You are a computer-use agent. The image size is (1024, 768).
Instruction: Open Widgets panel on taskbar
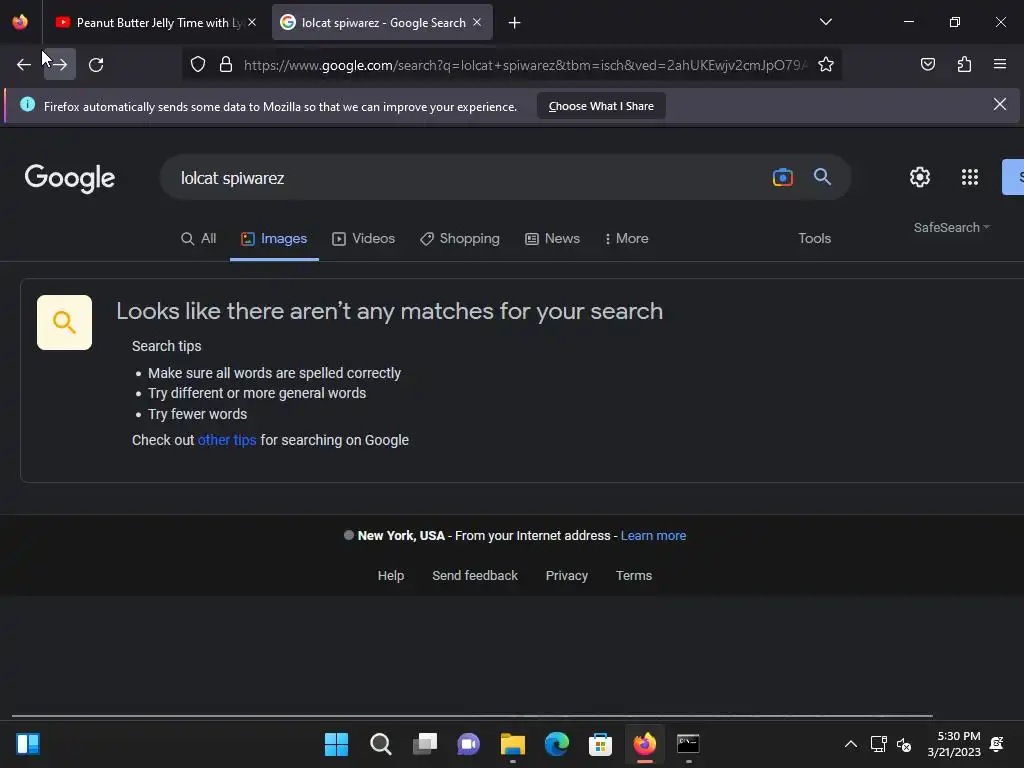pos(28,744)
